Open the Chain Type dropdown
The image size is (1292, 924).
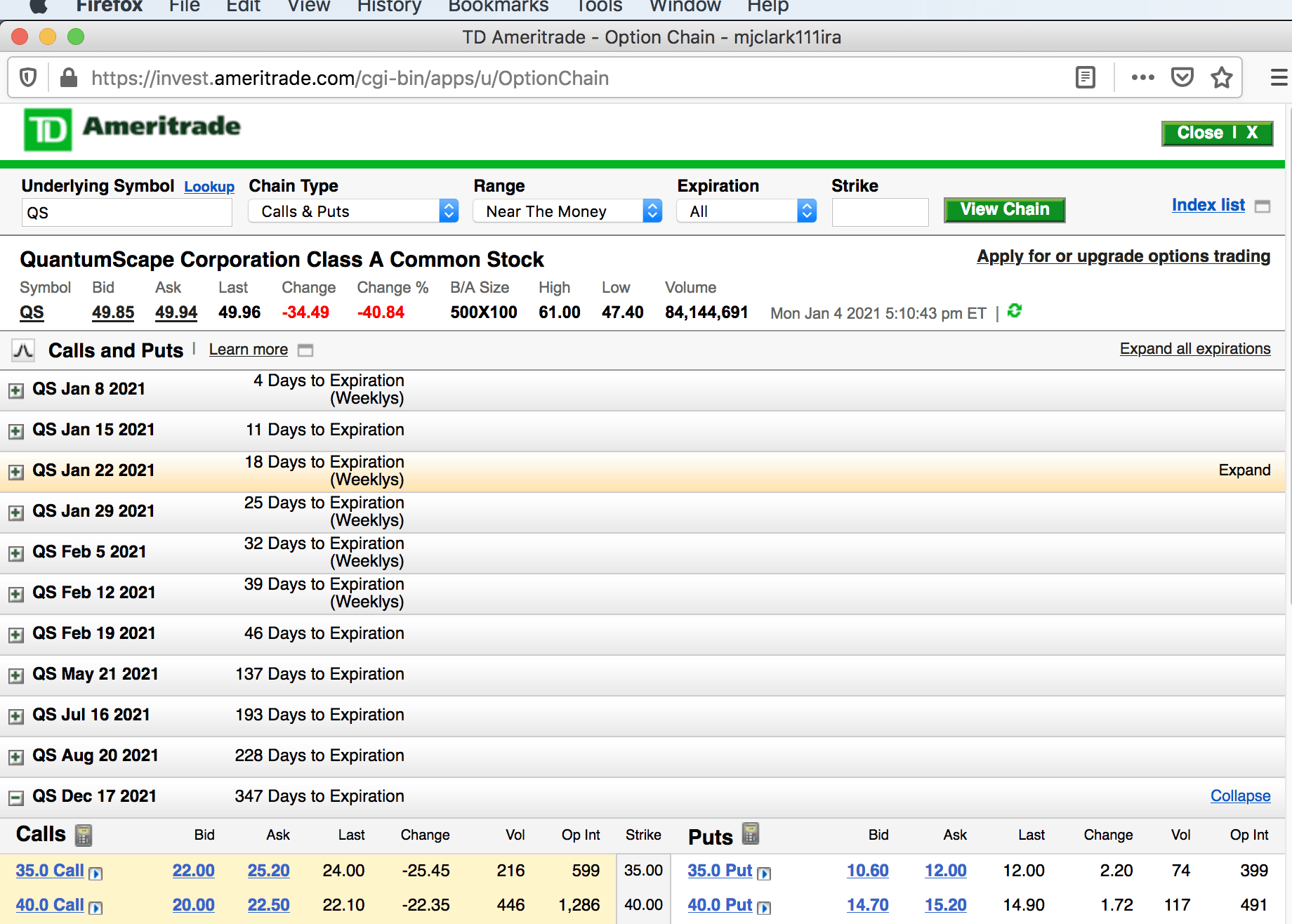click(x=353, y=211)
